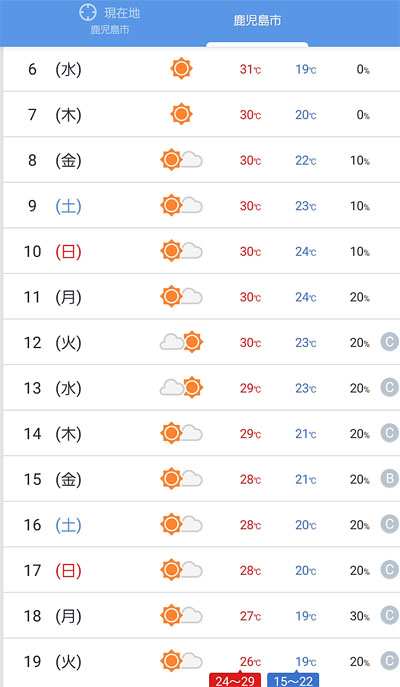Tap the sunny icon for day 6
Screen dimensions: 400x687
pos(181,69)
